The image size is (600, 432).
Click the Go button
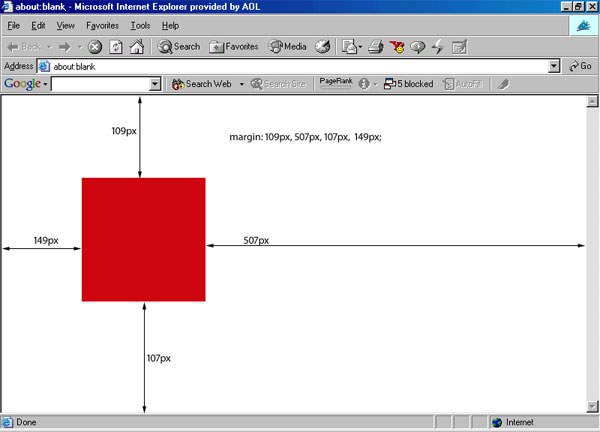click(x=580, y=66)
